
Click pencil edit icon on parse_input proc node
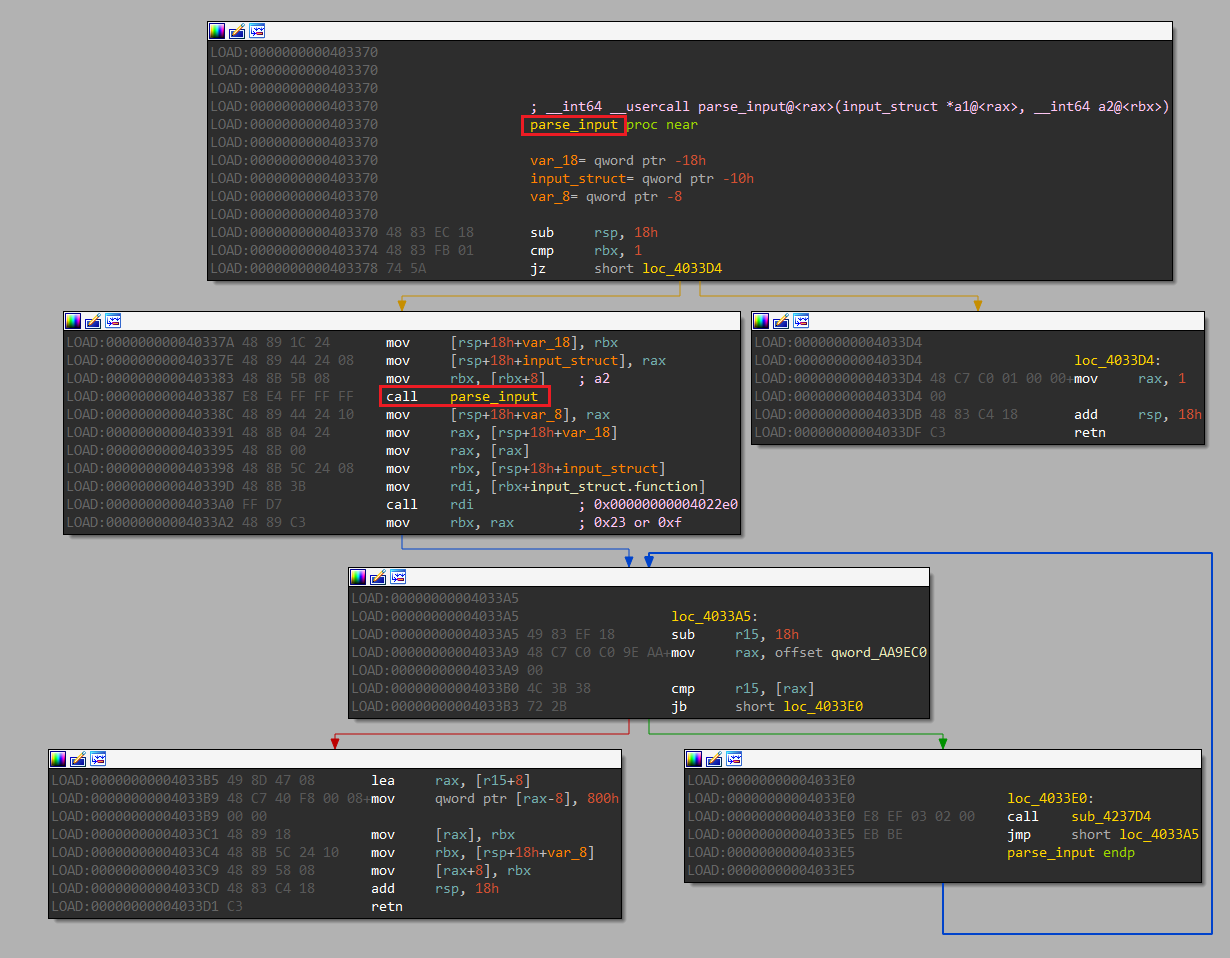click(237, 32)
